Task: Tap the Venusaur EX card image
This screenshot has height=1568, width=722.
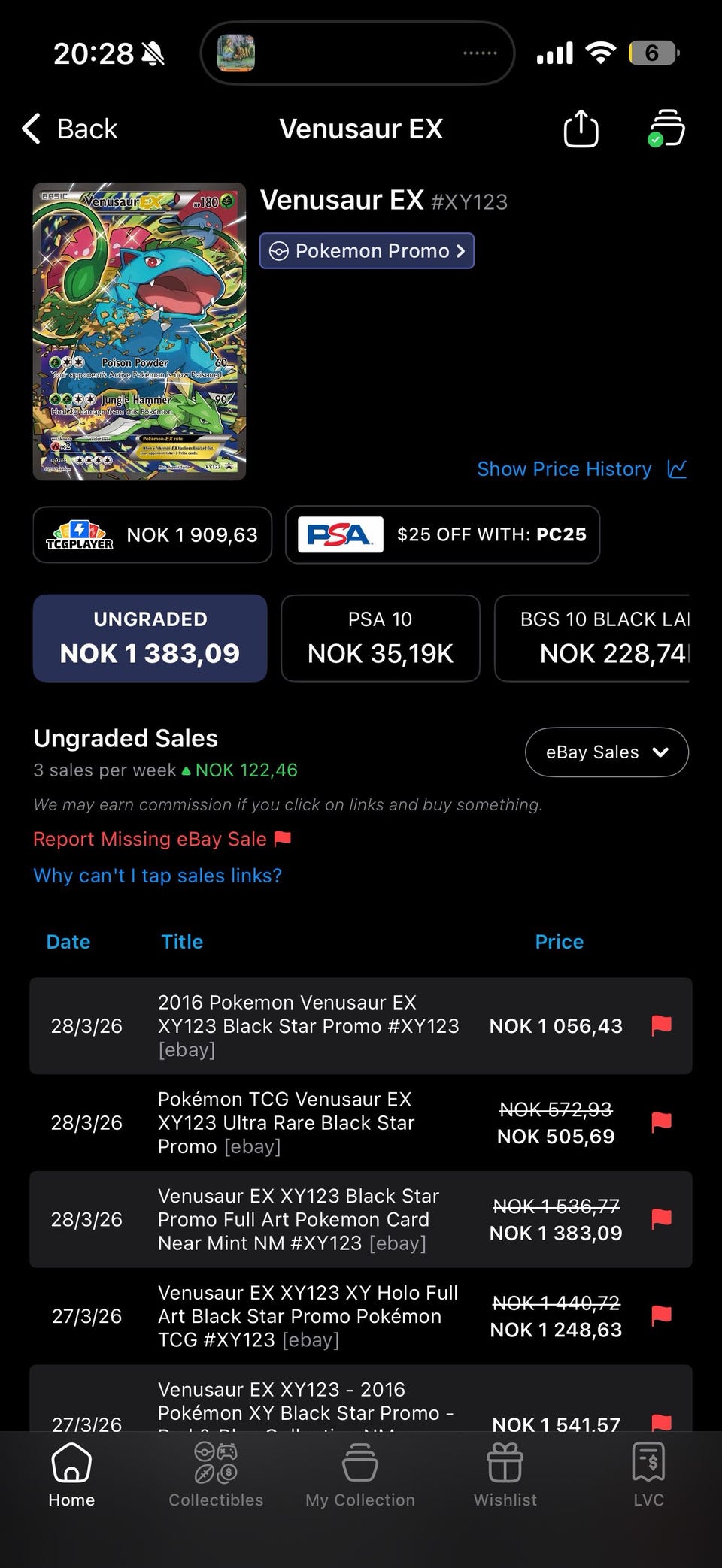Action: [x=139, y=331]
